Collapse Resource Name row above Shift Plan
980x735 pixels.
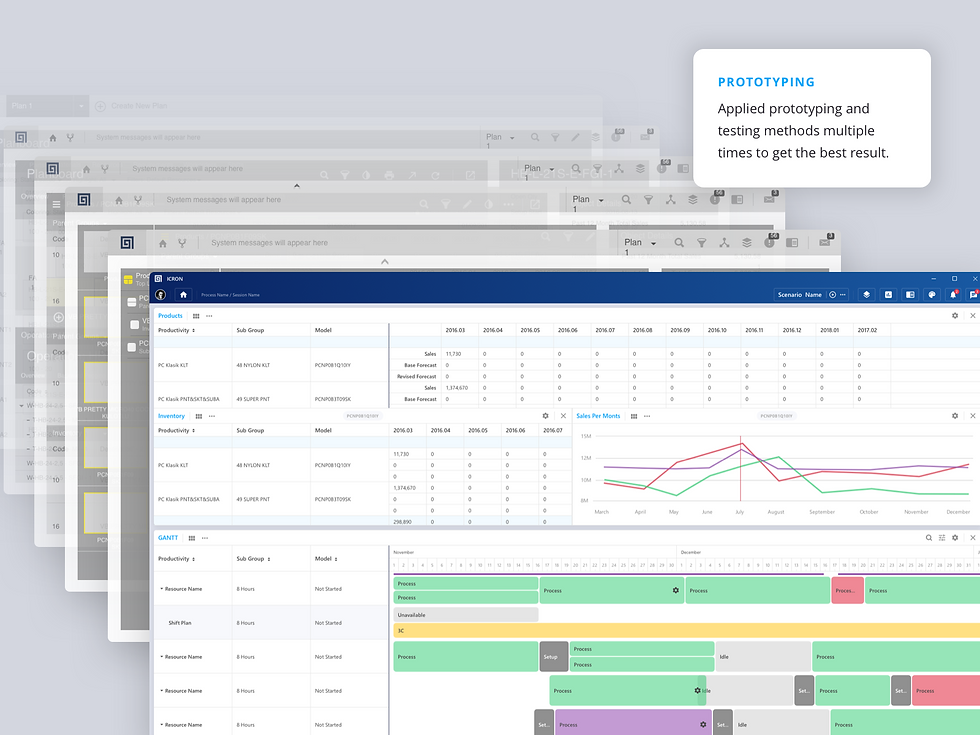click(x=162, y=589)
